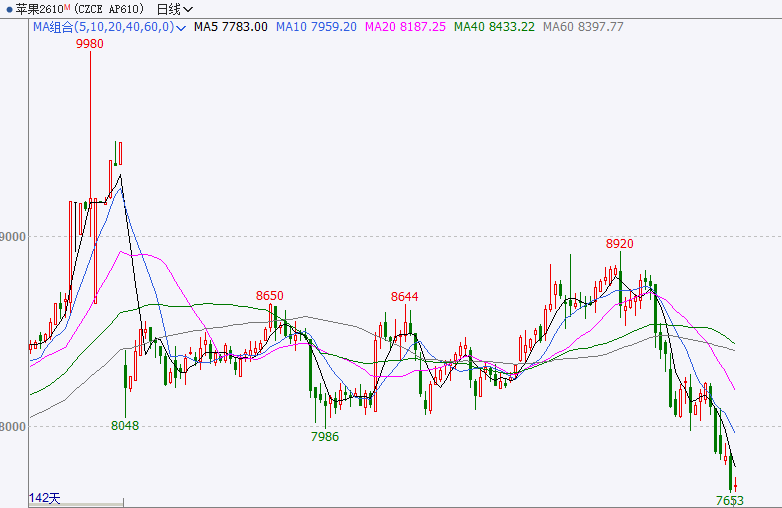Image resolution: width=782 pixels, height=508 pixels.
Task: Click the gray MA60 8397.77 legend label
Action: 583,27
